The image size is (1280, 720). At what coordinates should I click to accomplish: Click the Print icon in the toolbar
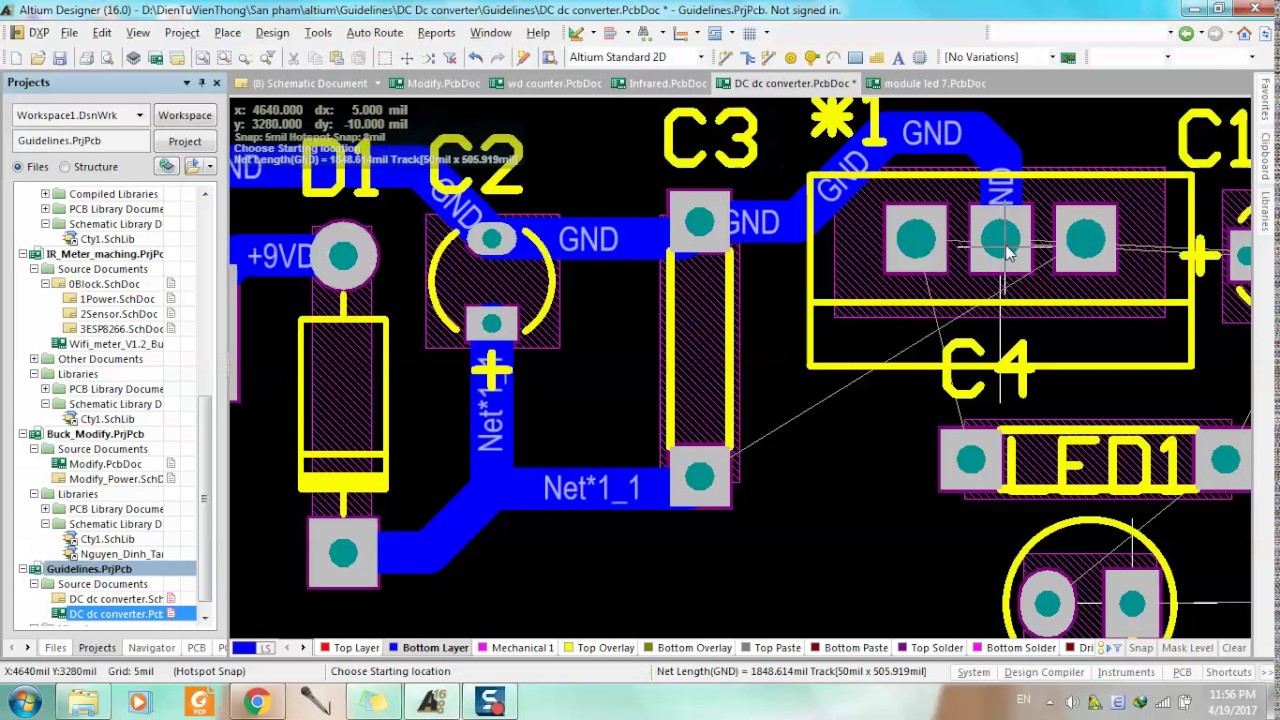pos(87,57)
